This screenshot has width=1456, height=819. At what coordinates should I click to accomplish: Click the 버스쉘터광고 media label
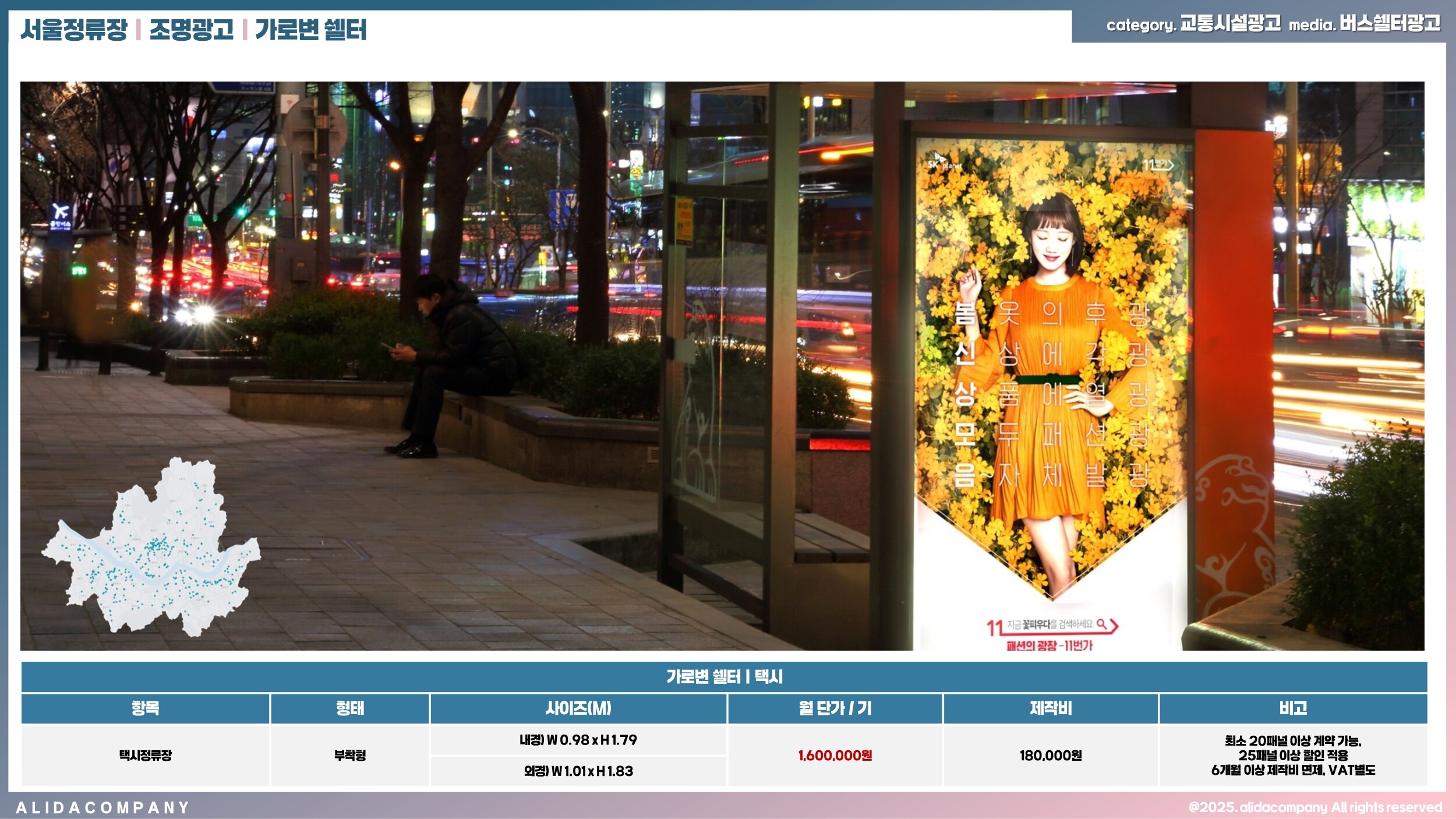click(1390, 24)
